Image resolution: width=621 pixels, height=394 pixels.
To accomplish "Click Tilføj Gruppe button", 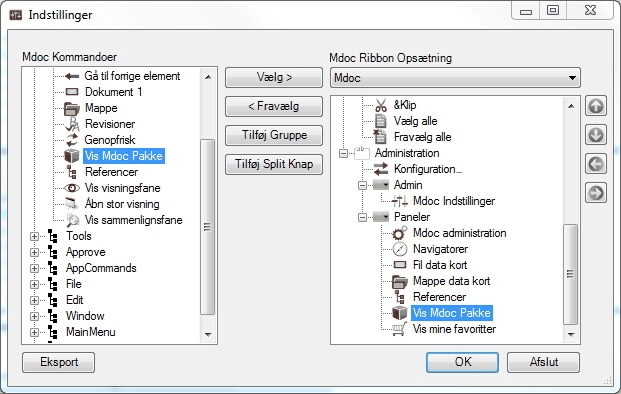I will (274, 135).
